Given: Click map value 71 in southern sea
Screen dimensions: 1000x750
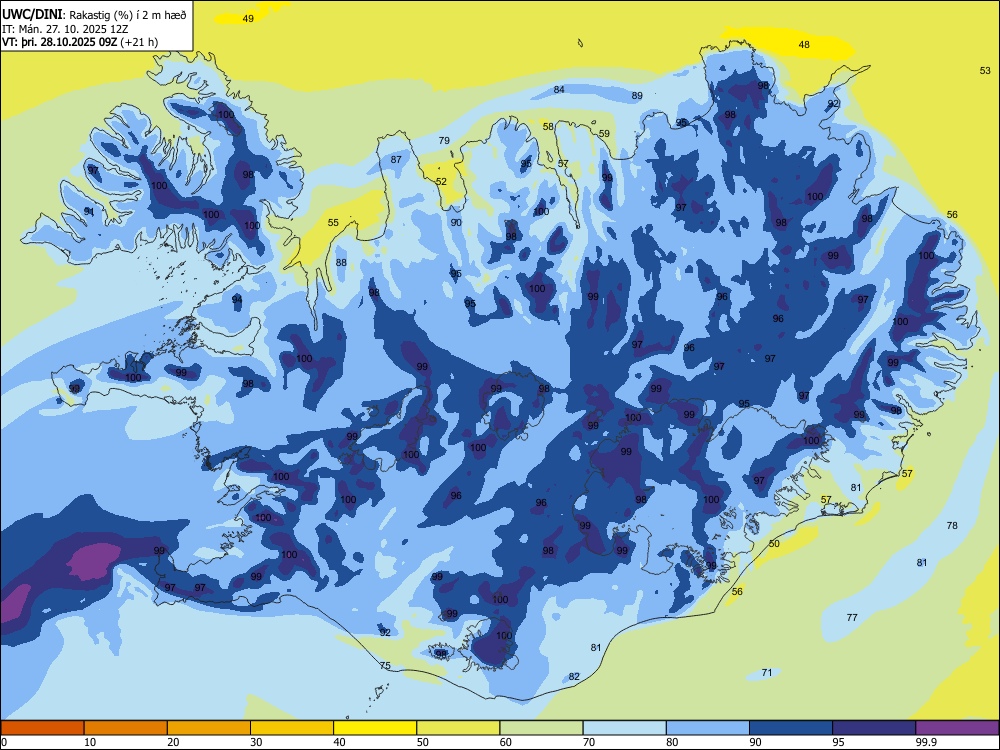Looking at the screenshot, I should point(767,672).
